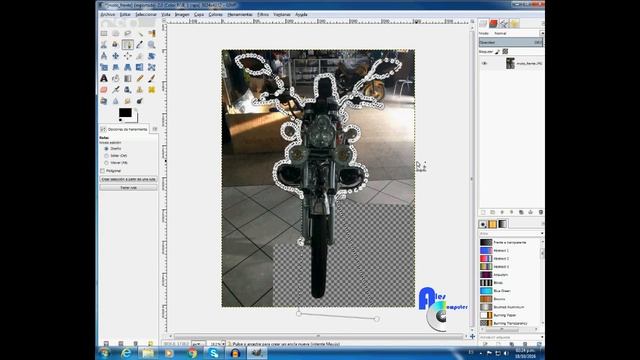640x360 pixels.
Task: Select the Dodge/Burn tool
Action: (x=140, y=100)
